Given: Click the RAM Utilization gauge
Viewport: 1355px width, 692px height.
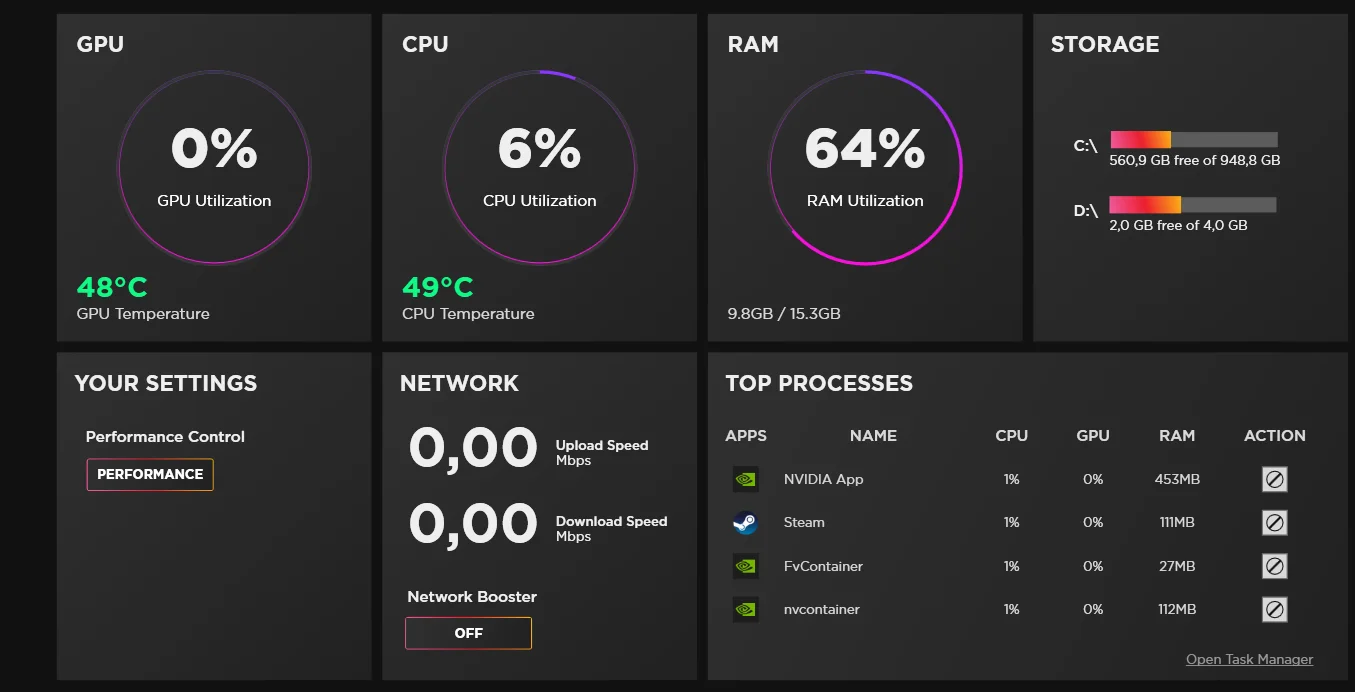Looking at the screenshot, I should 865,167.
